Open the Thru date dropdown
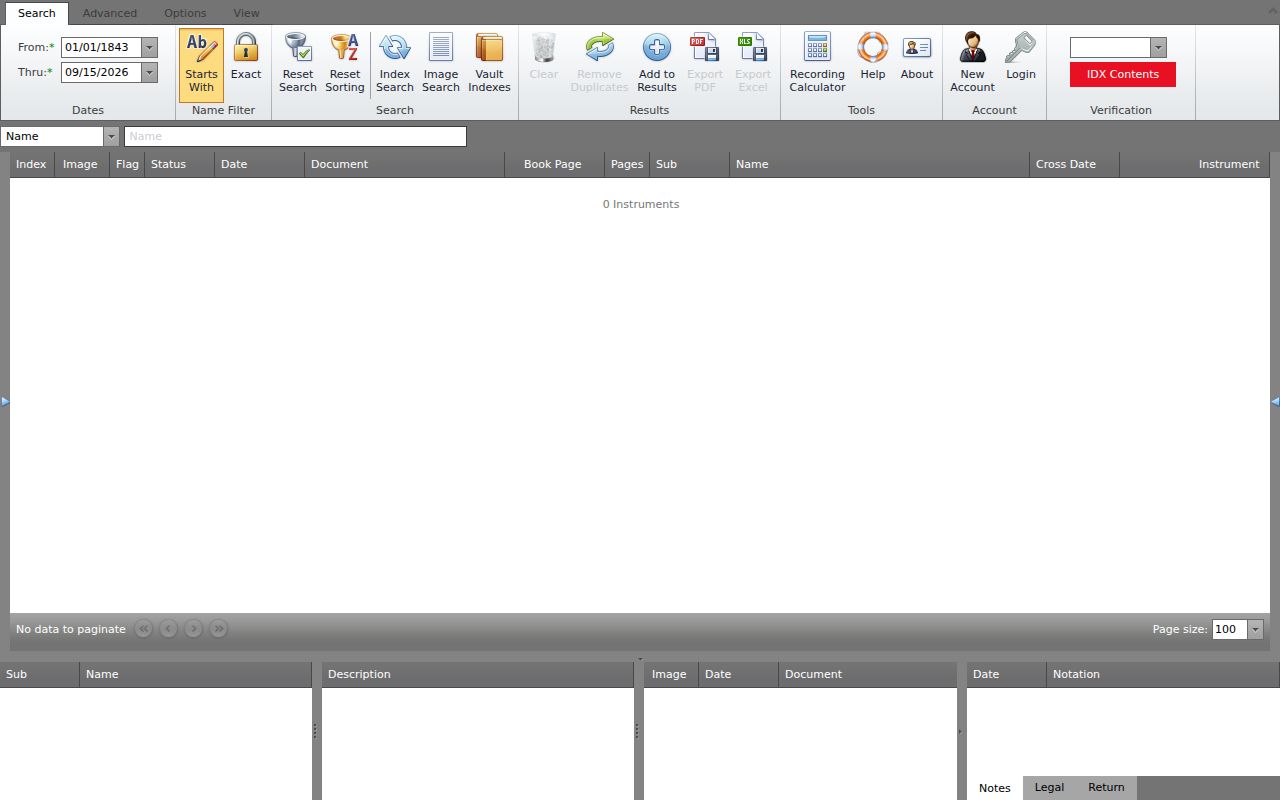 (x=149, y=72)
